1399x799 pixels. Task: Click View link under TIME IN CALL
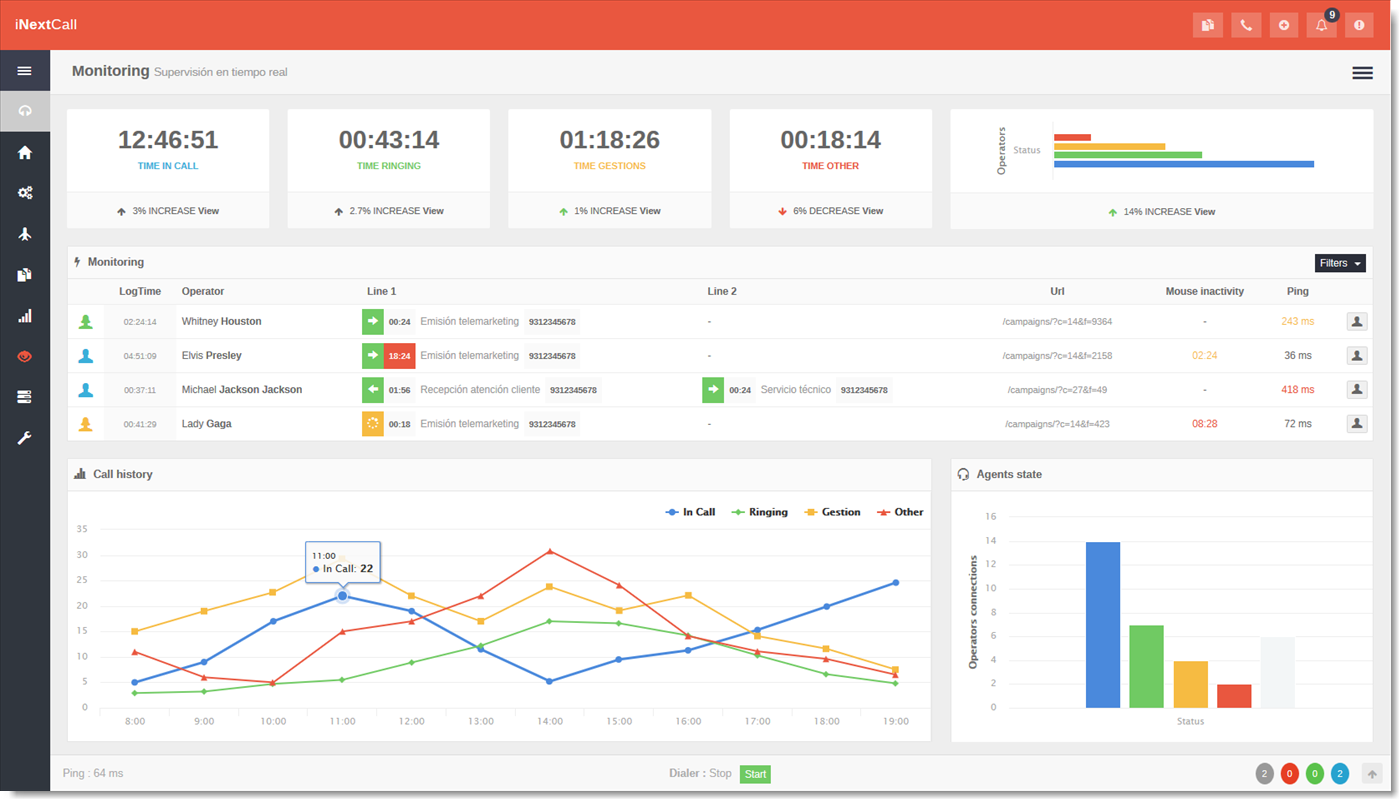(x=208, y=211)
